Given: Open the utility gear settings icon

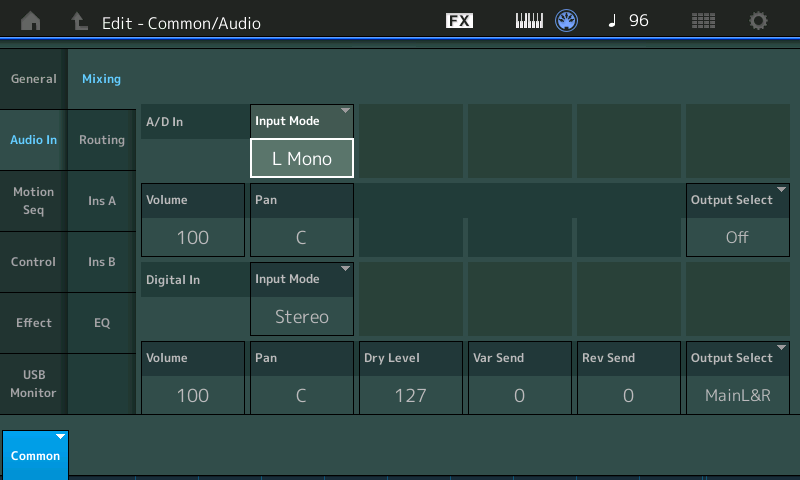Looking at the screenshot, I should [x=758, y=21].
